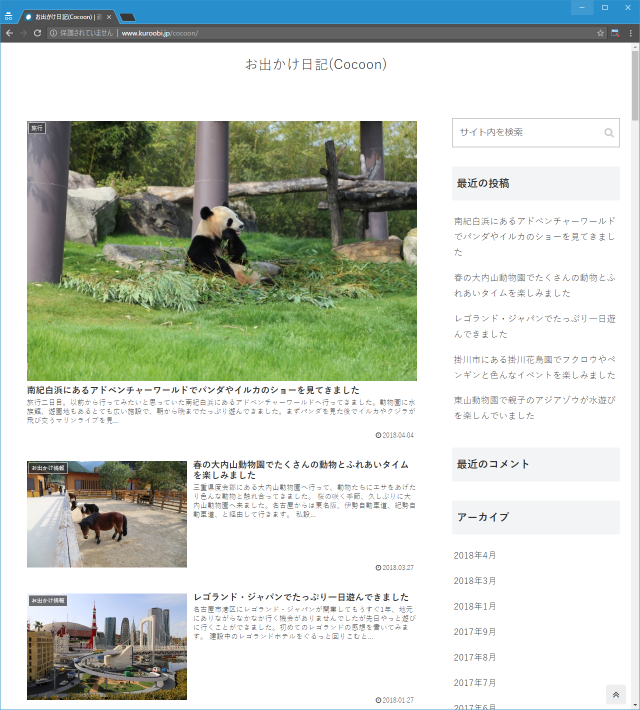
Task: Open the 2017年7月 archive
Action: (475, 682)
